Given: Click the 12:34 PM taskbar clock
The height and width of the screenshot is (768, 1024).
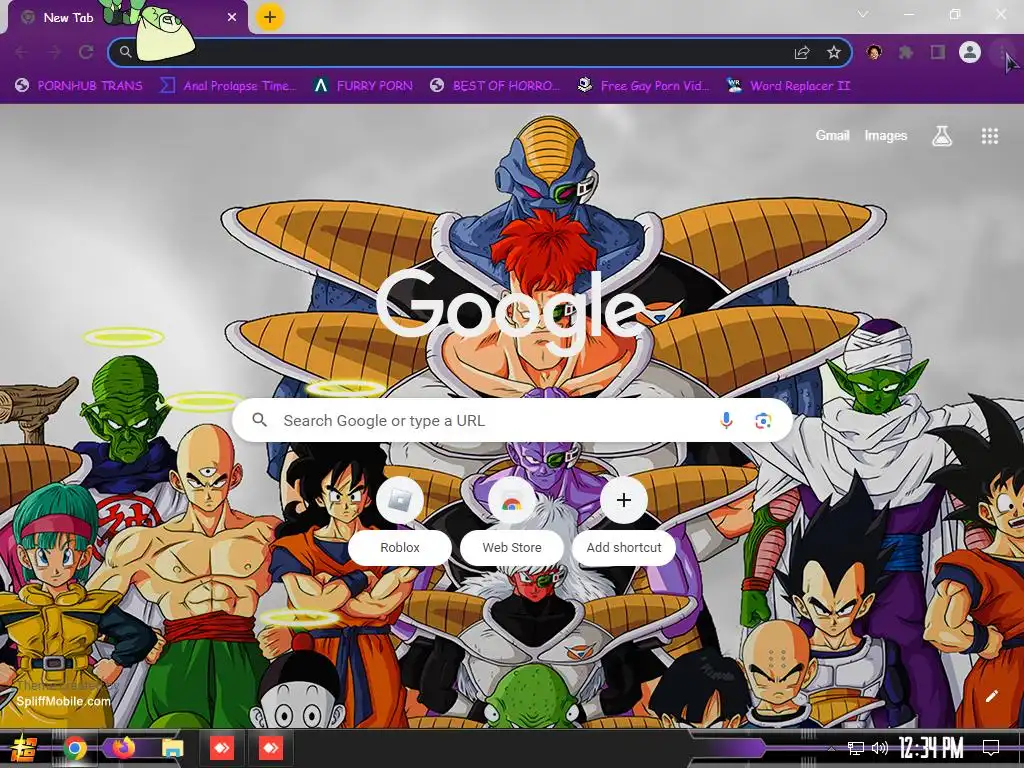Looking at the screenshot, I should (x=931, y=748).
